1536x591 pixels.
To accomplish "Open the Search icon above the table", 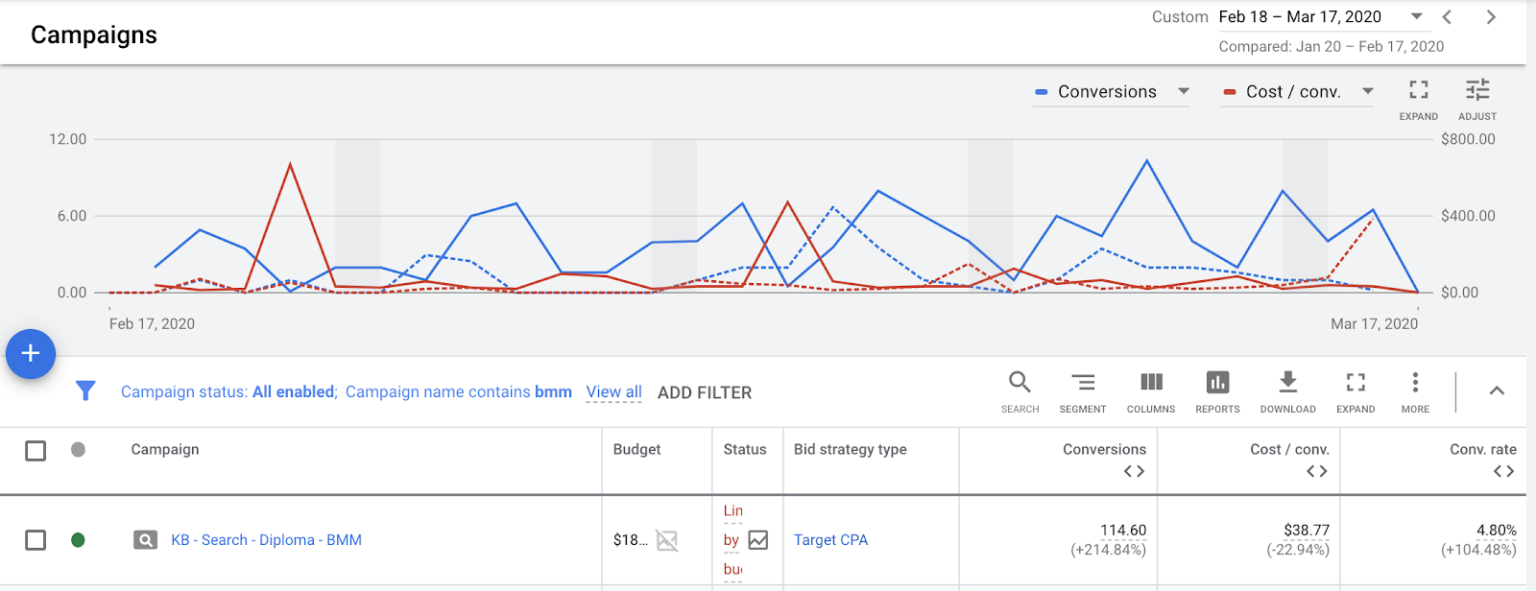I will (1020, 383).
